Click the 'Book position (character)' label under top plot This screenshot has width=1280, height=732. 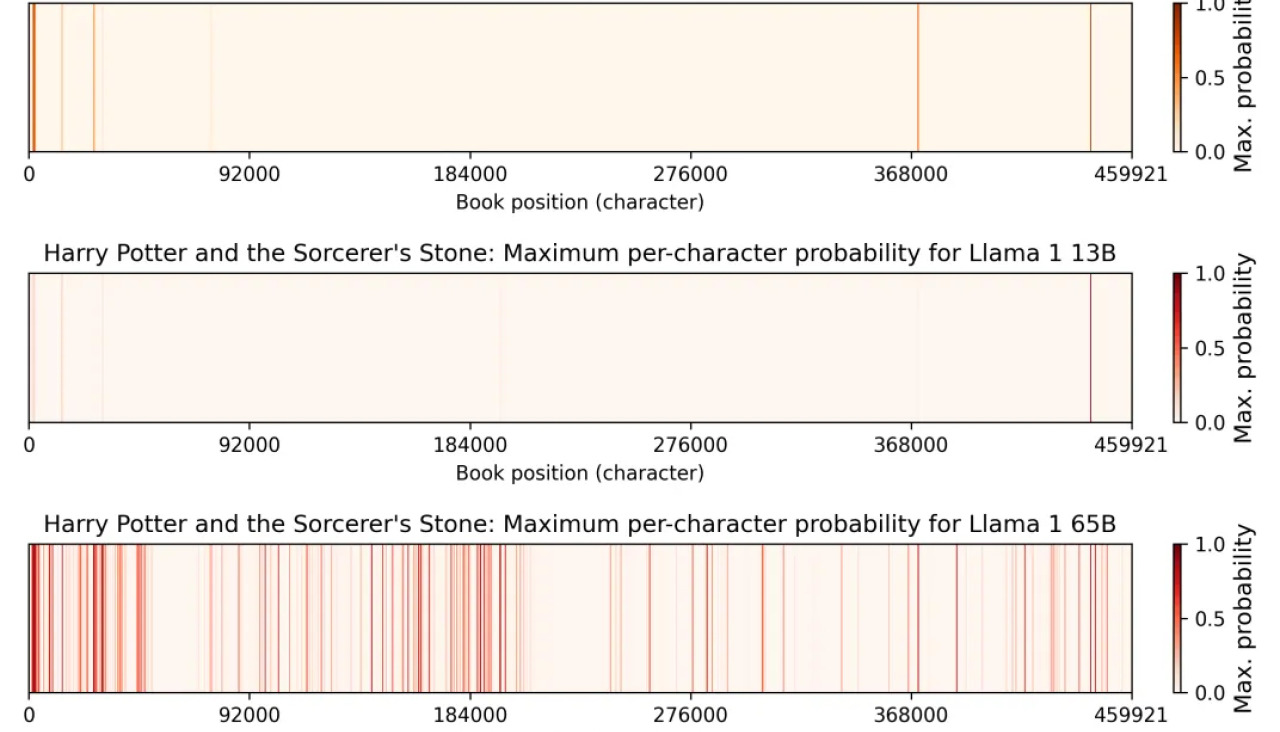click(579, 202)
